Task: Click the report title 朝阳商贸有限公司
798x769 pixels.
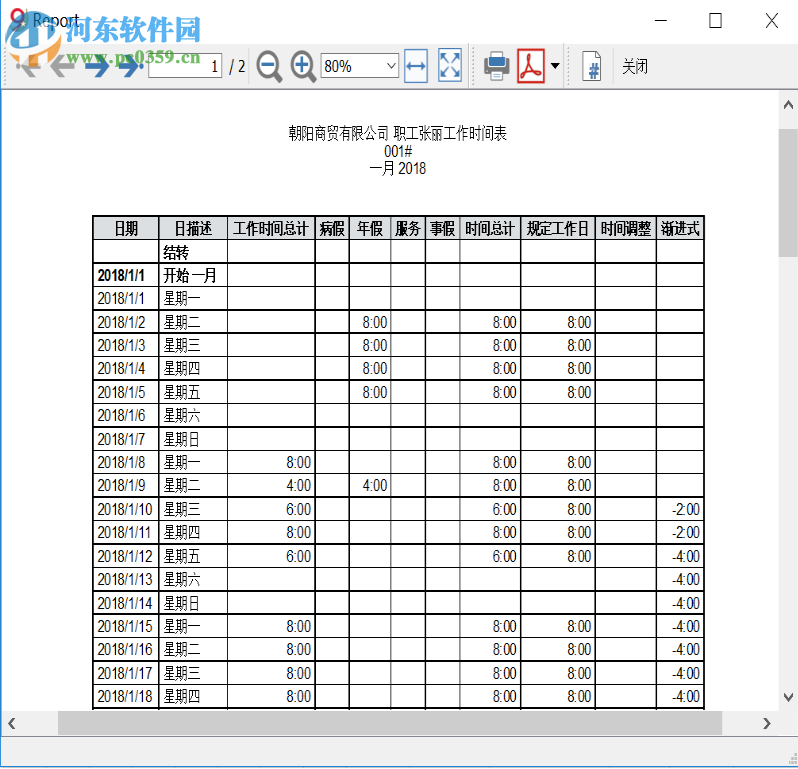Action: pyautogui.click(x=338, y=133)
